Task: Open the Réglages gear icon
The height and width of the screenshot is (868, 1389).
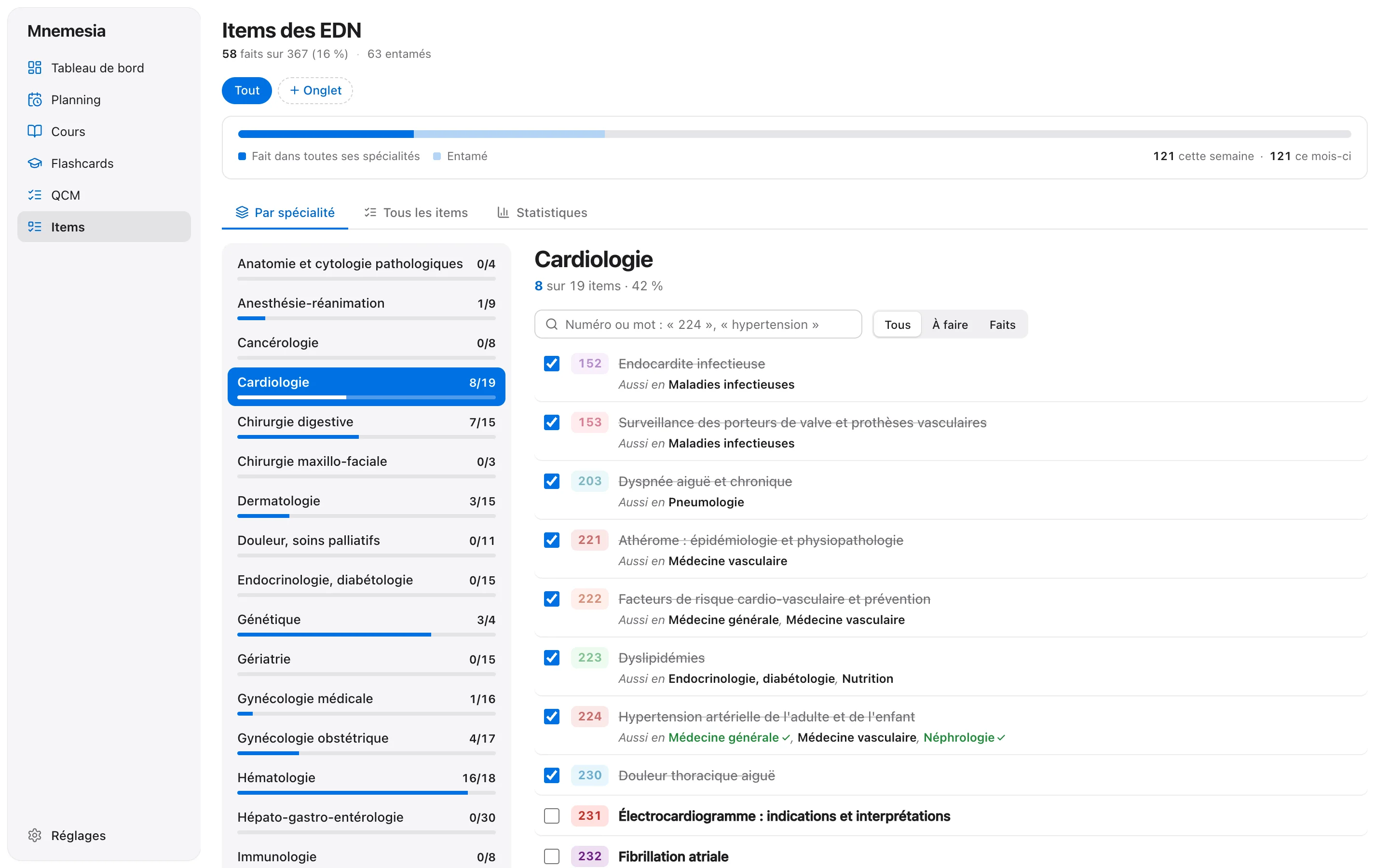Action: [34, 835]
